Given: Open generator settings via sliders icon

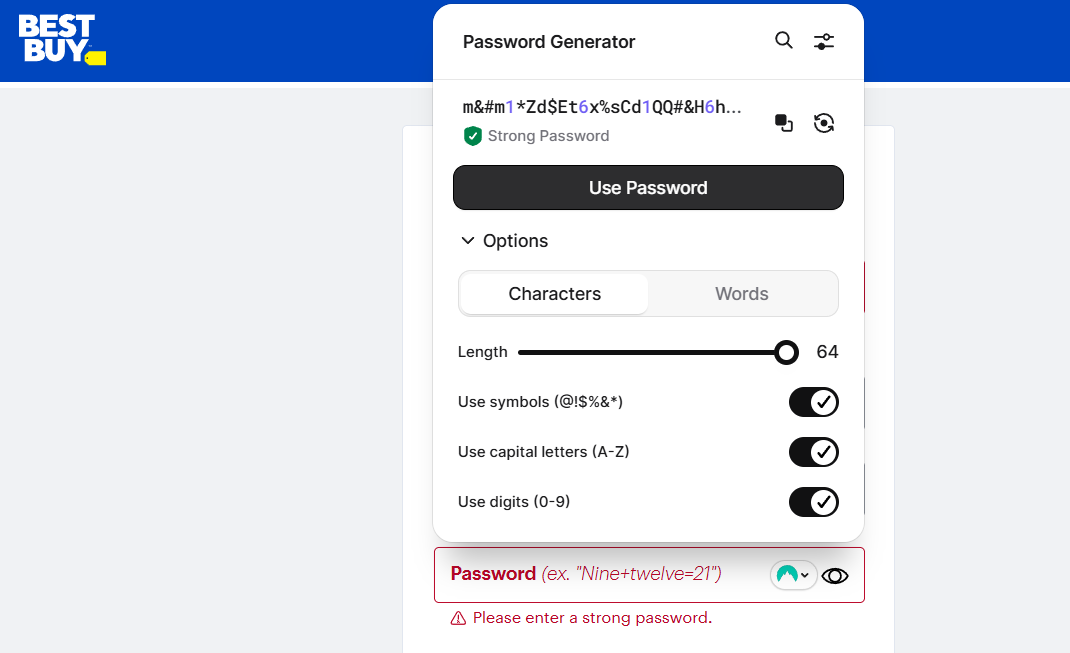Looking at the screenshot, I should coord(823,41).
